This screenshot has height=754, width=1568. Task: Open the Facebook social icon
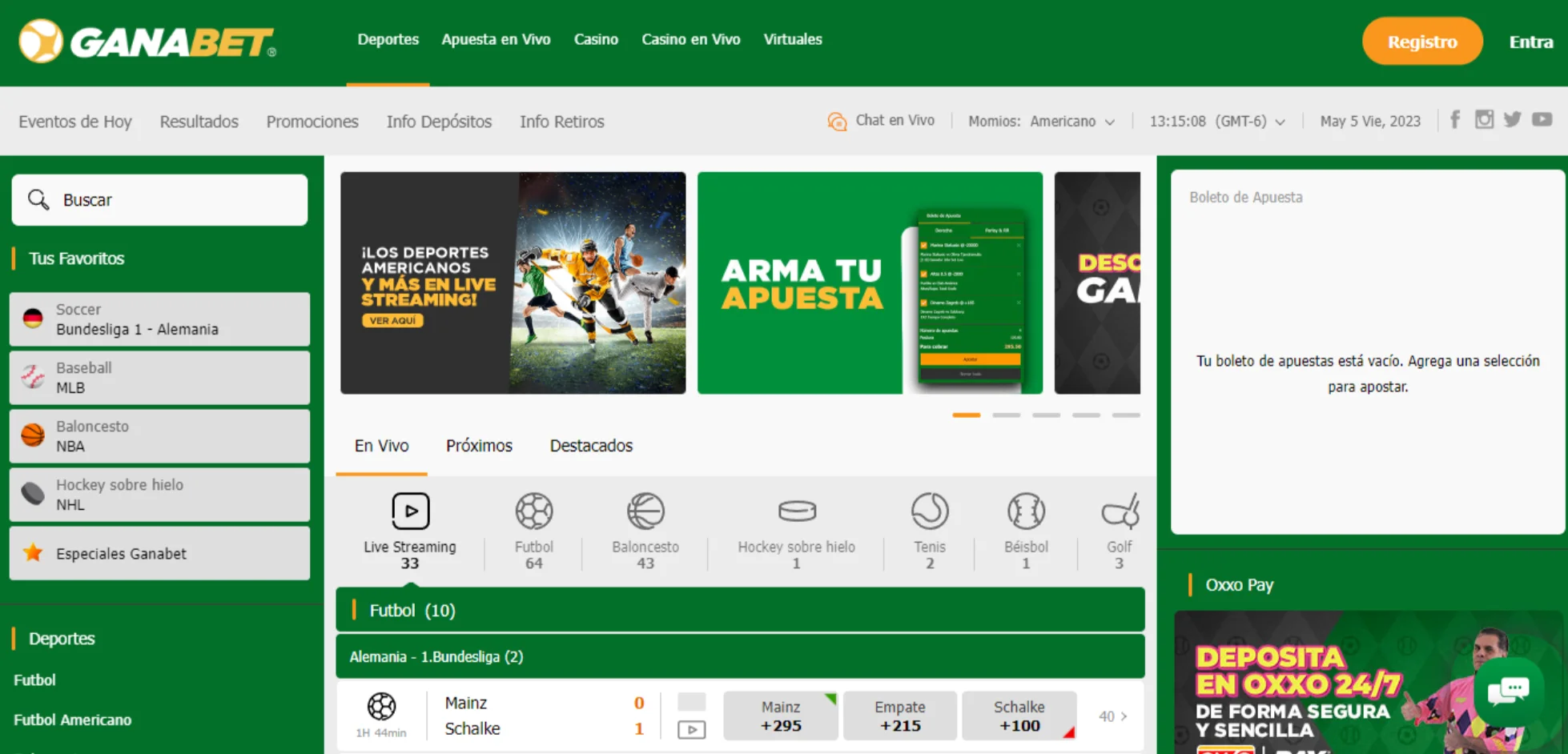pos(1455,120)
